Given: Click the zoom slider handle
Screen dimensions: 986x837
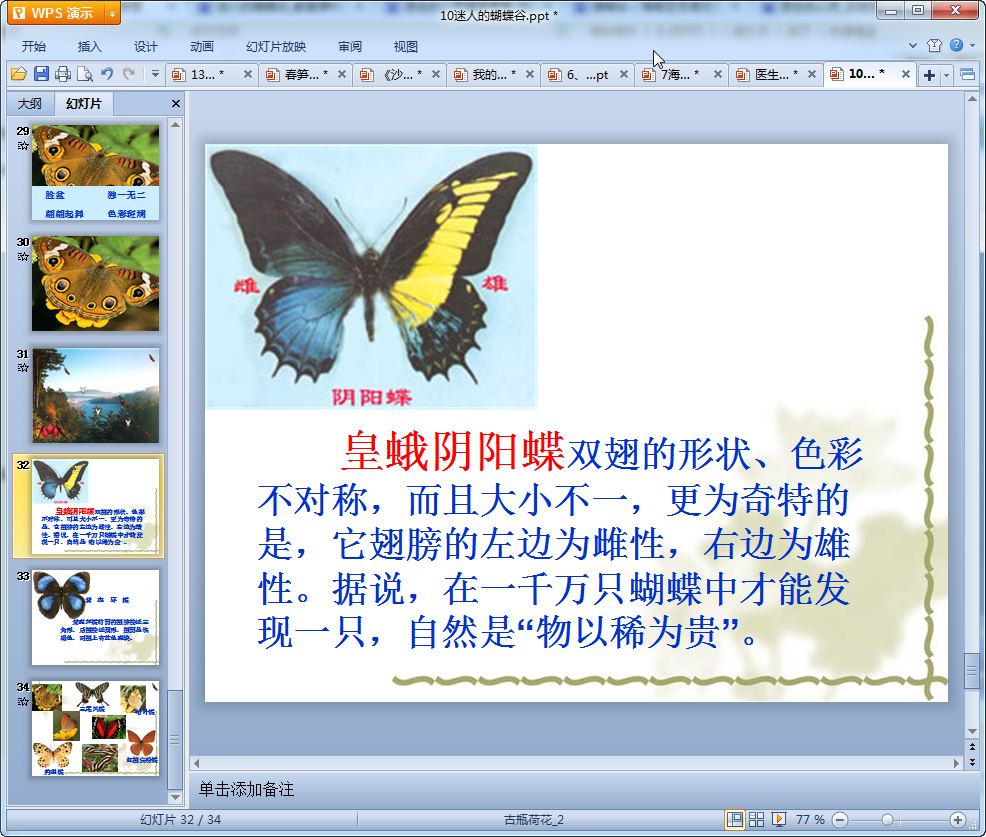Looking at the screenshot, I should click(887, 819).
